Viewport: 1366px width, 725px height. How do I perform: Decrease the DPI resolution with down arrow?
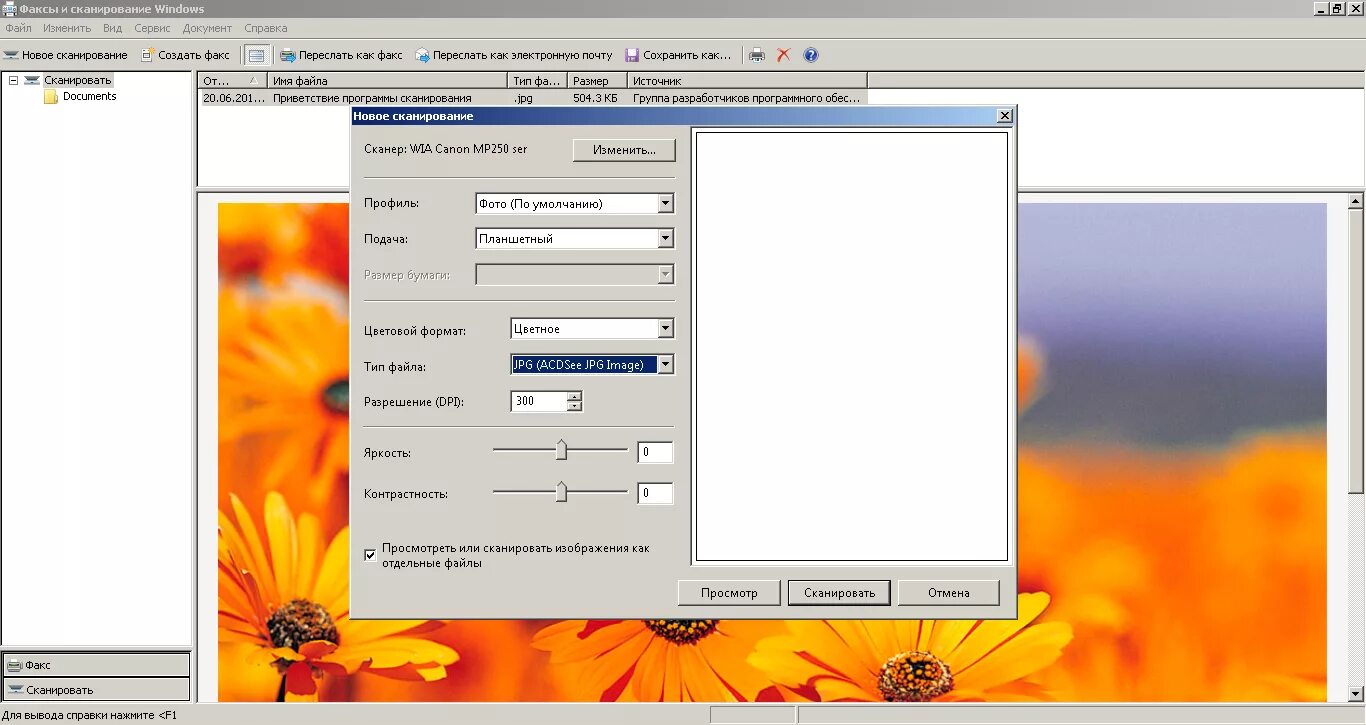(574, 406)
